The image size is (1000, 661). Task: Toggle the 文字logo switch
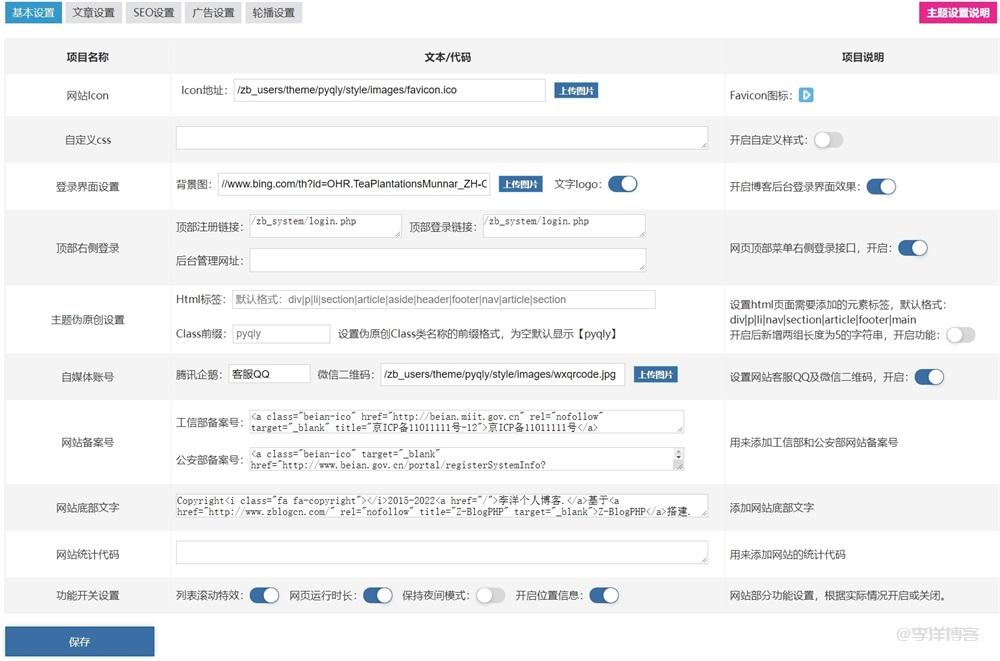(622, 184)
